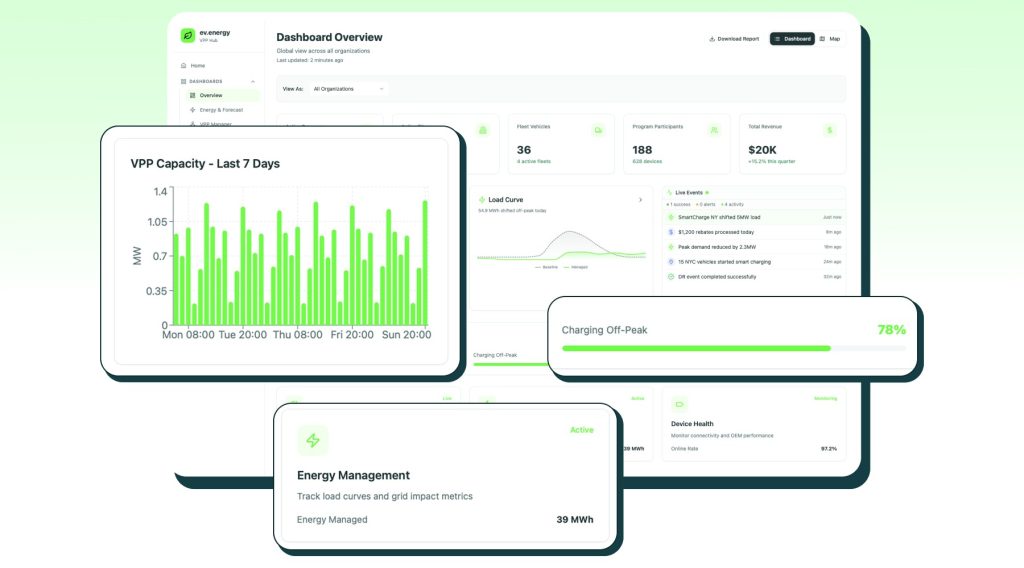Image resolution: width=1024 pixels, height=568 pixels.
Task: Open Home in the sidebar
Action: (x=197, y=66)
